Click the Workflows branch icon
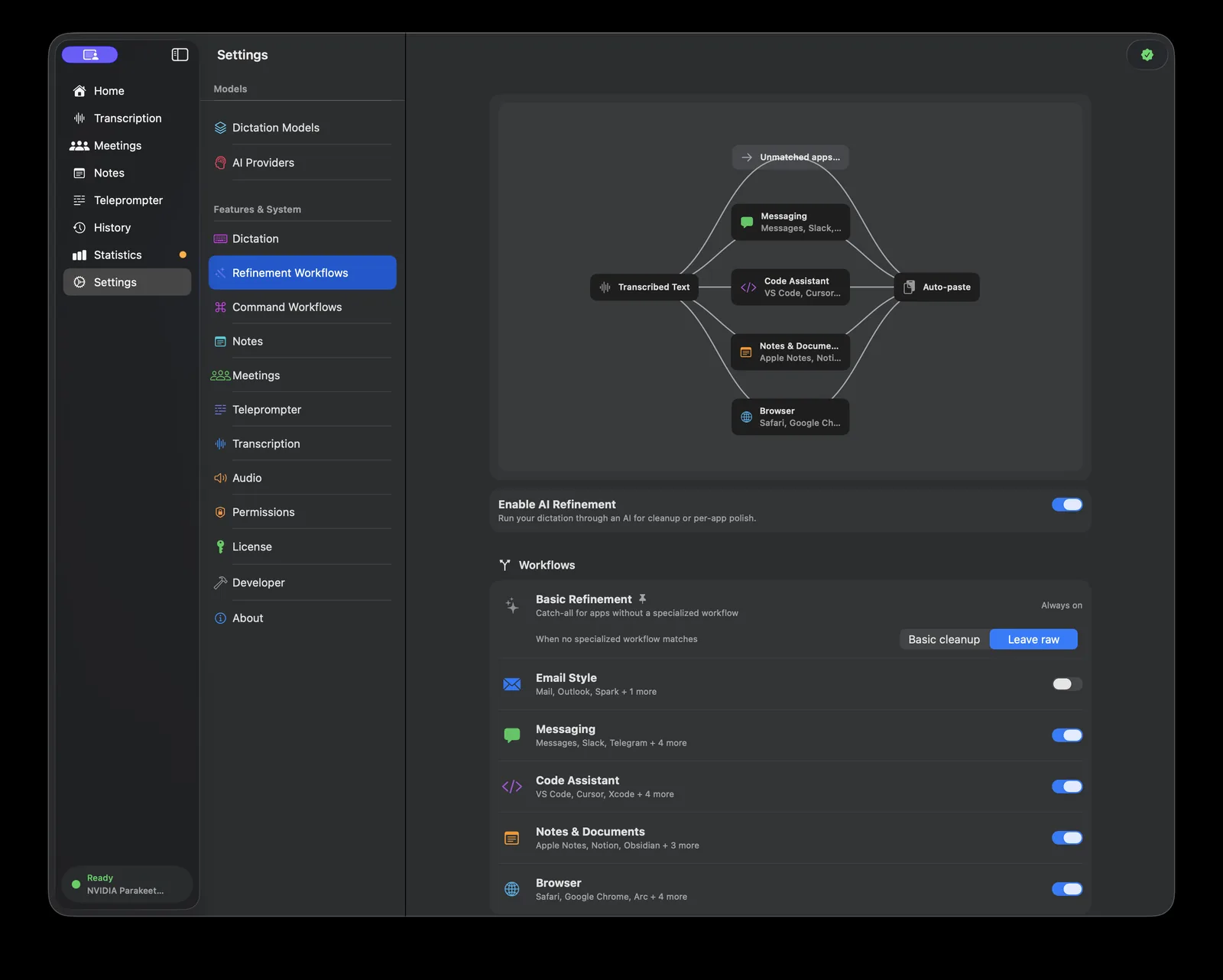Image resolution: width=1223 pixels, height=980 pixels. [x=504, y=565]
